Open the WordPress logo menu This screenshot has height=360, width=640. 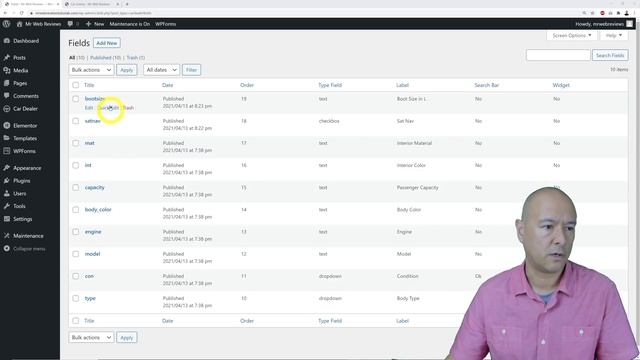tap(7, 24)
